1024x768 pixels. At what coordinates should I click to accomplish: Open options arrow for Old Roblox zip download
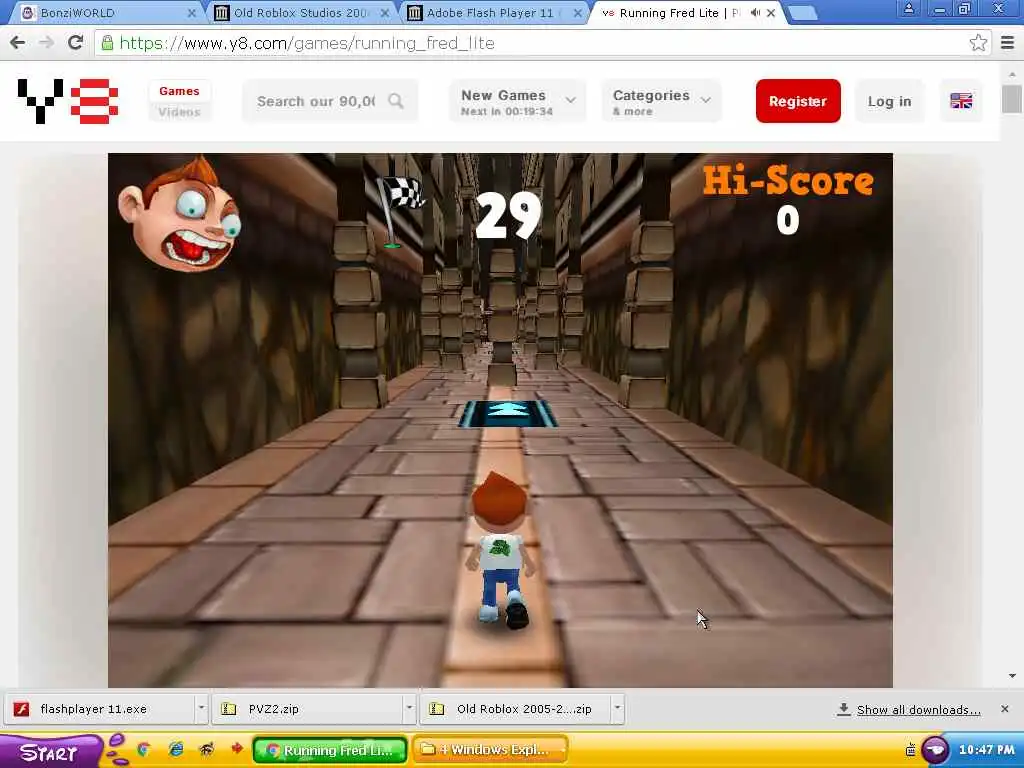click(617, 708)
